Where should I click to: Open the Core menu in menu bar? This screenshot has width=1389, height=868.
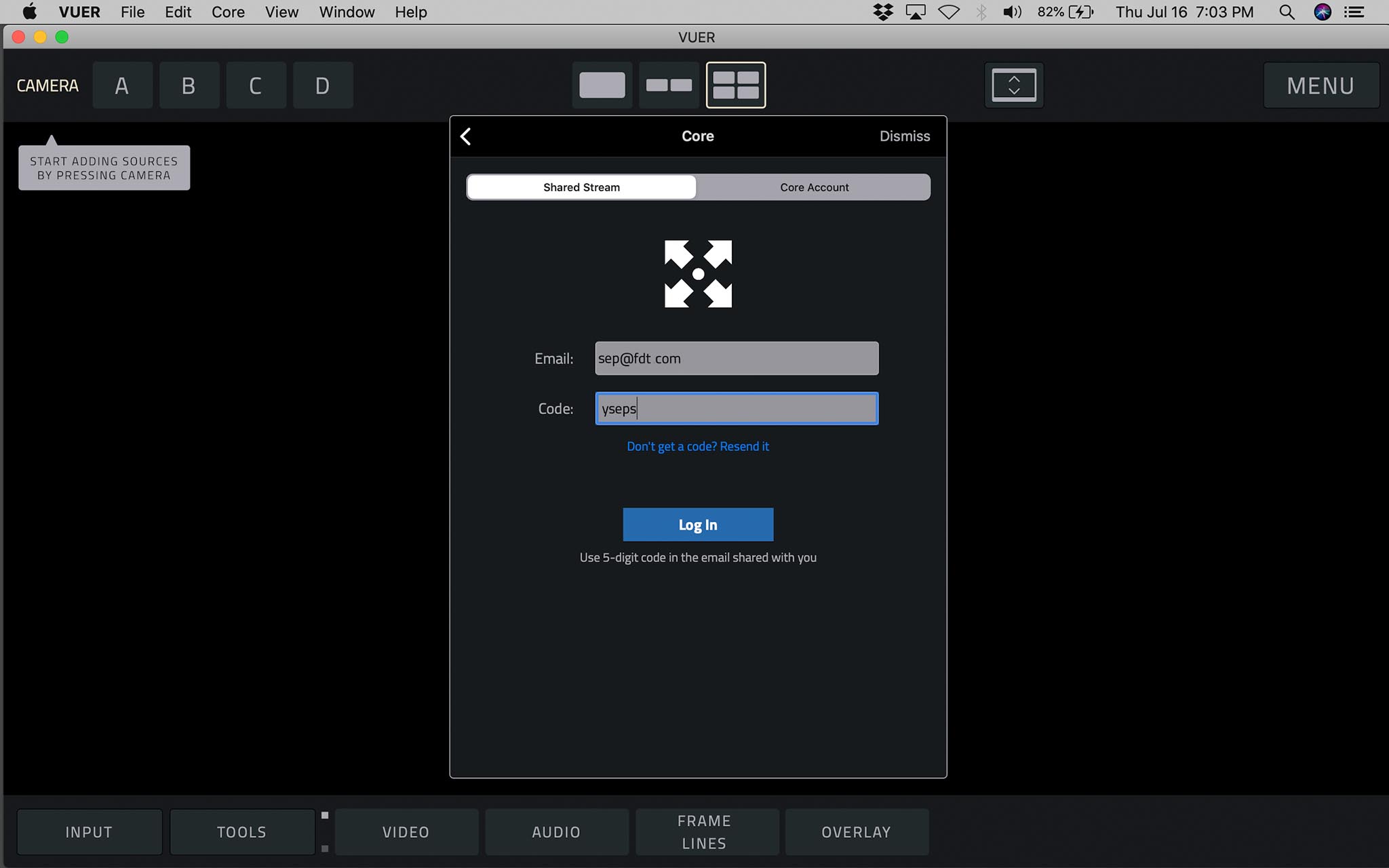tap(228, 12)
